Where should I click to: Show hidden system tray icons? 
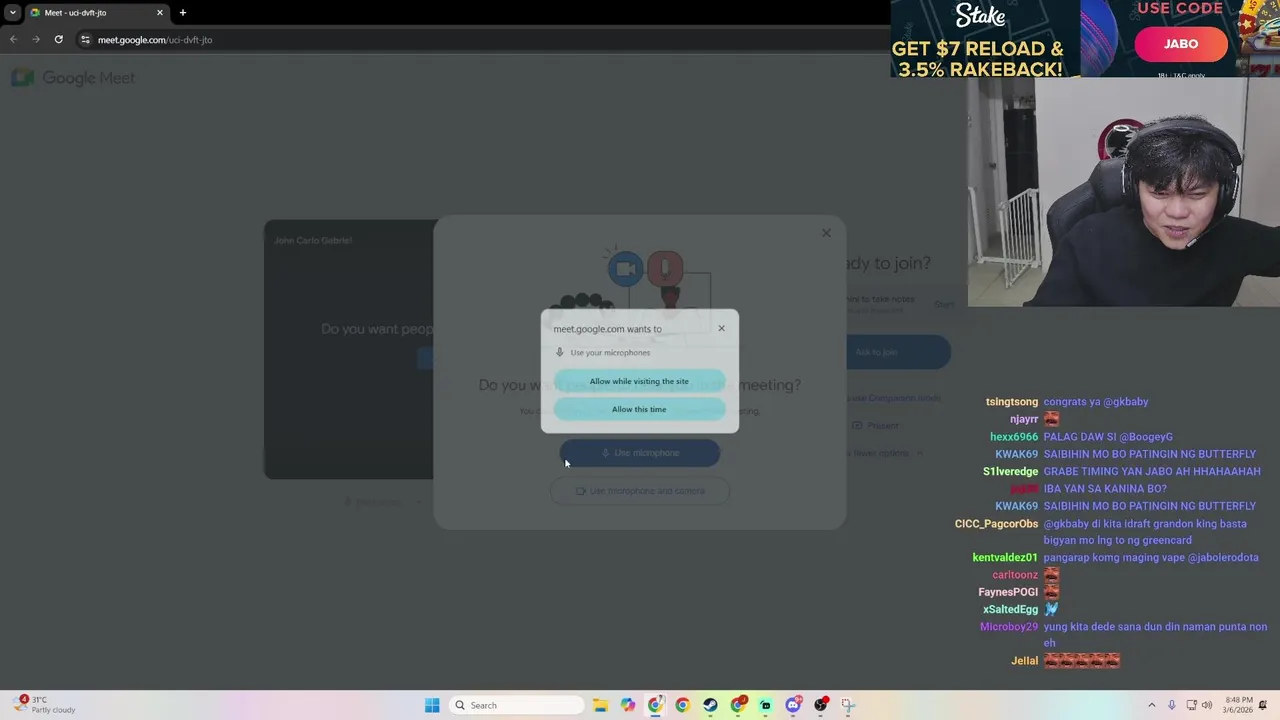1151,705
